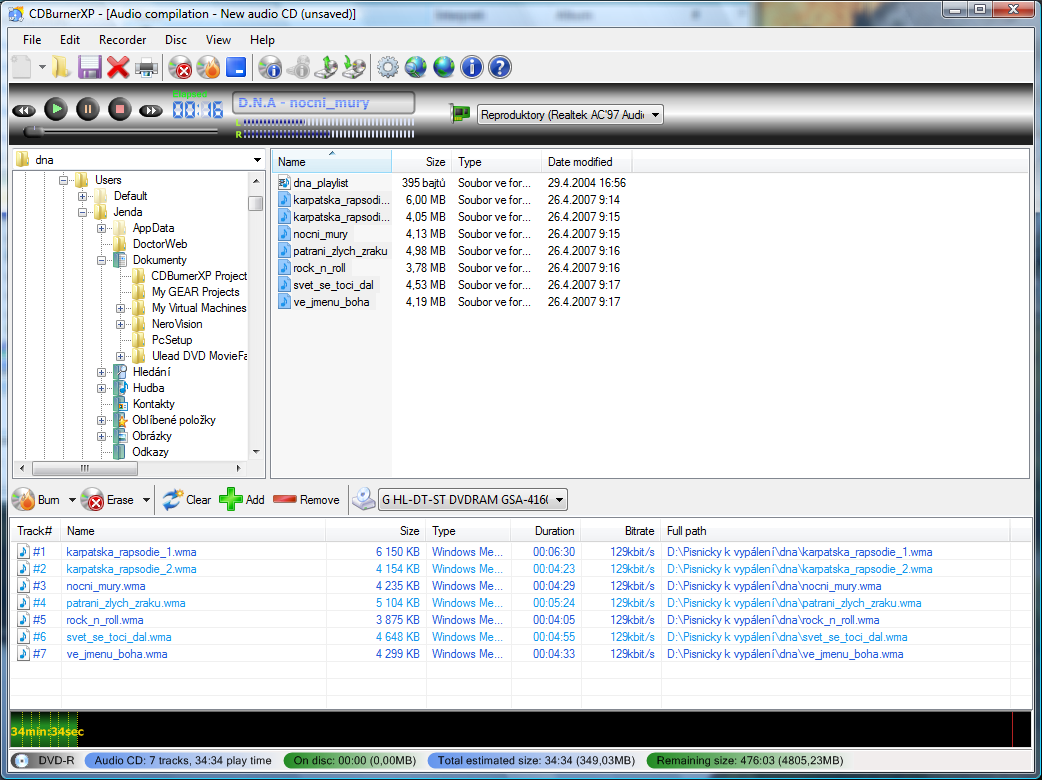1042x780 pixels.
Task: Rewind the audio preview
Action: [x=24, y=110]
